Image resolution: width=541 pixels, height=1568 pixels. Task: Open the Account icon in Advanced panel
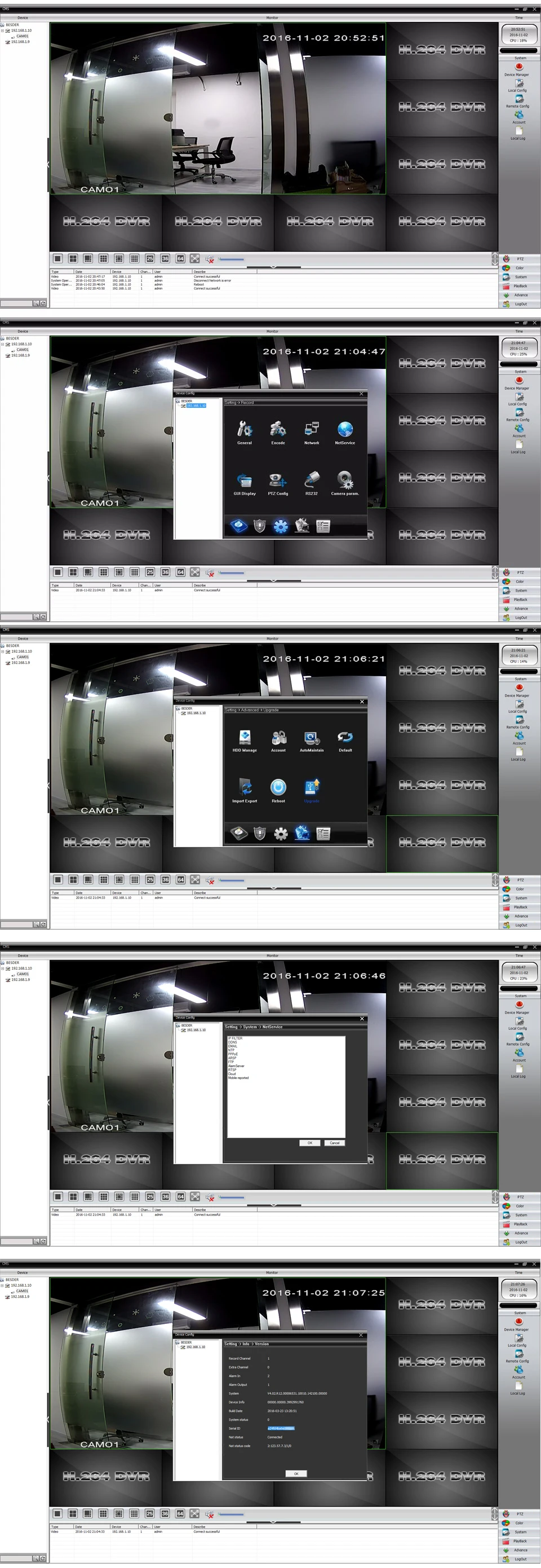click(x=278, y=737)
